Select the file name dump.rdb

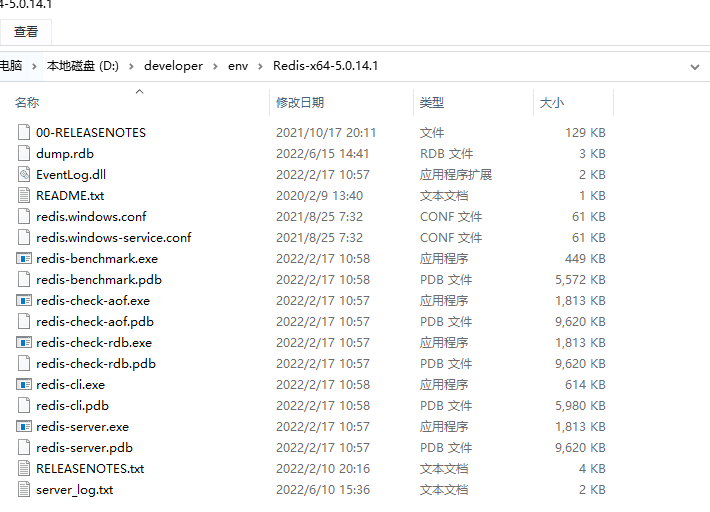pyautogui.click(x=65, y=153)
